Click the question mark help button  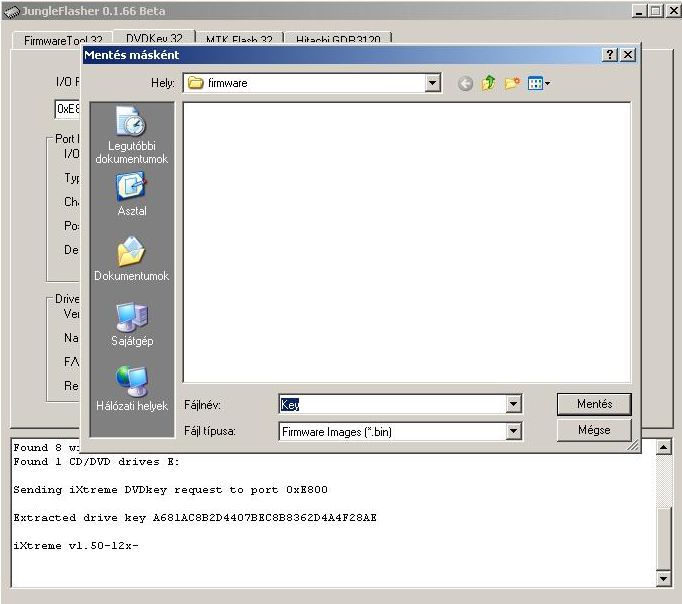(x=610, y=56)
